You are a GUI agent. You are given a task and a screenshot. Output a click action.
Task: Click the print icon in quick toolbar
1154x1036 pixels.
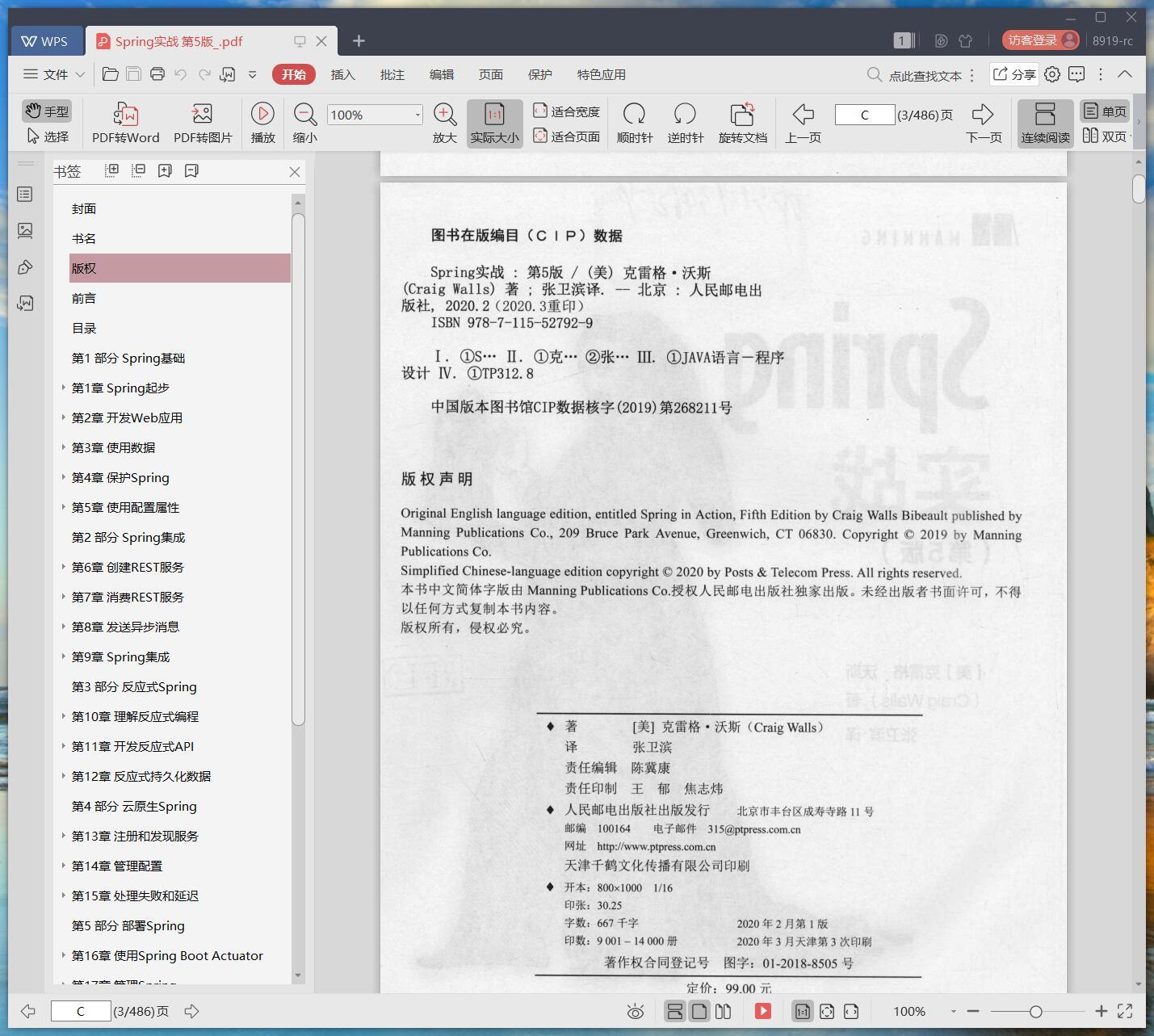click(x=157, y=74)
